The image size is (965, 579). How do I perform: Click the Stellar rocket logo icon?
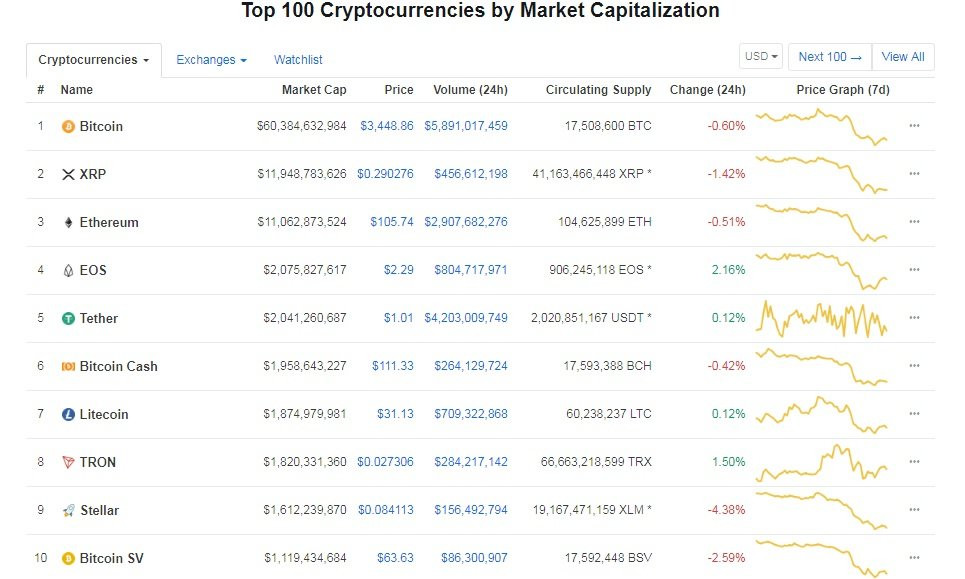point(68,511)
